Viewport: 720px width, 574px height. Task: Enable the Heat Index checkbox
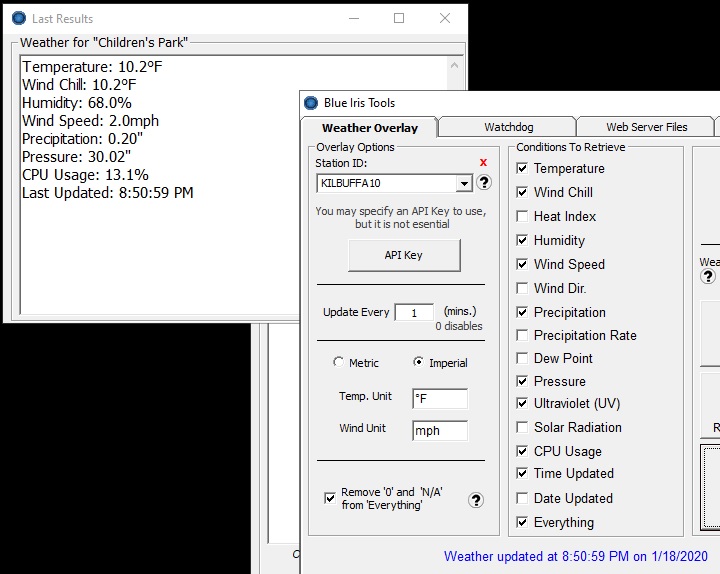point(522,216)
